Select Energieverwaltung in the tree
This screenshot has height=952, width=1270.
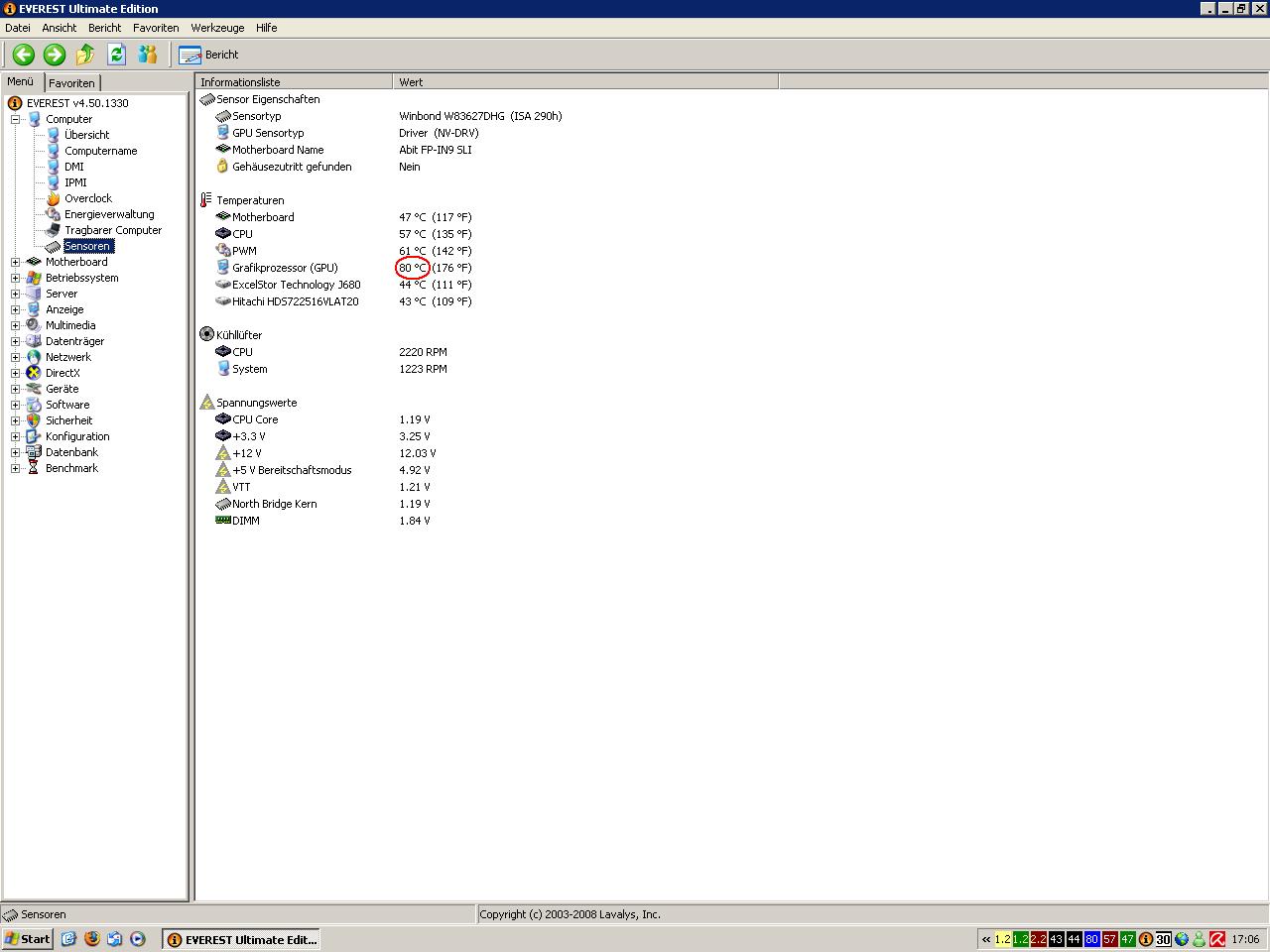[109, 214]
